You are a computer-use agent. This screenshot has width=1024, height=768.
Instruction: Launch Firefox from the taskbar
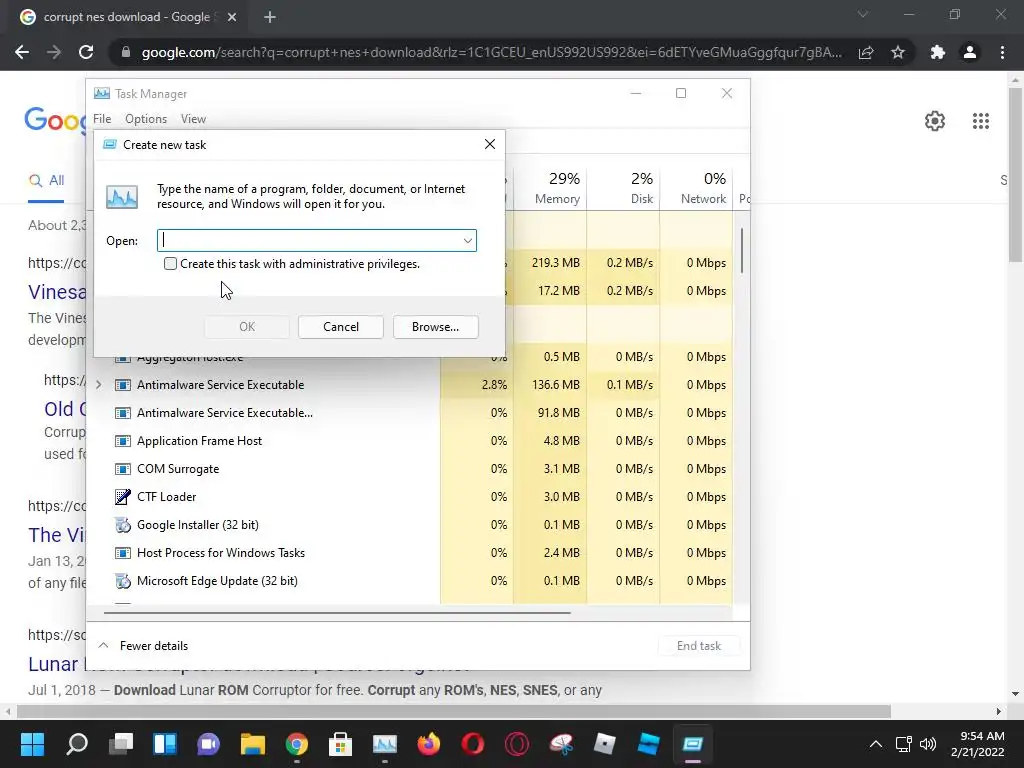[x=429, y=744]
